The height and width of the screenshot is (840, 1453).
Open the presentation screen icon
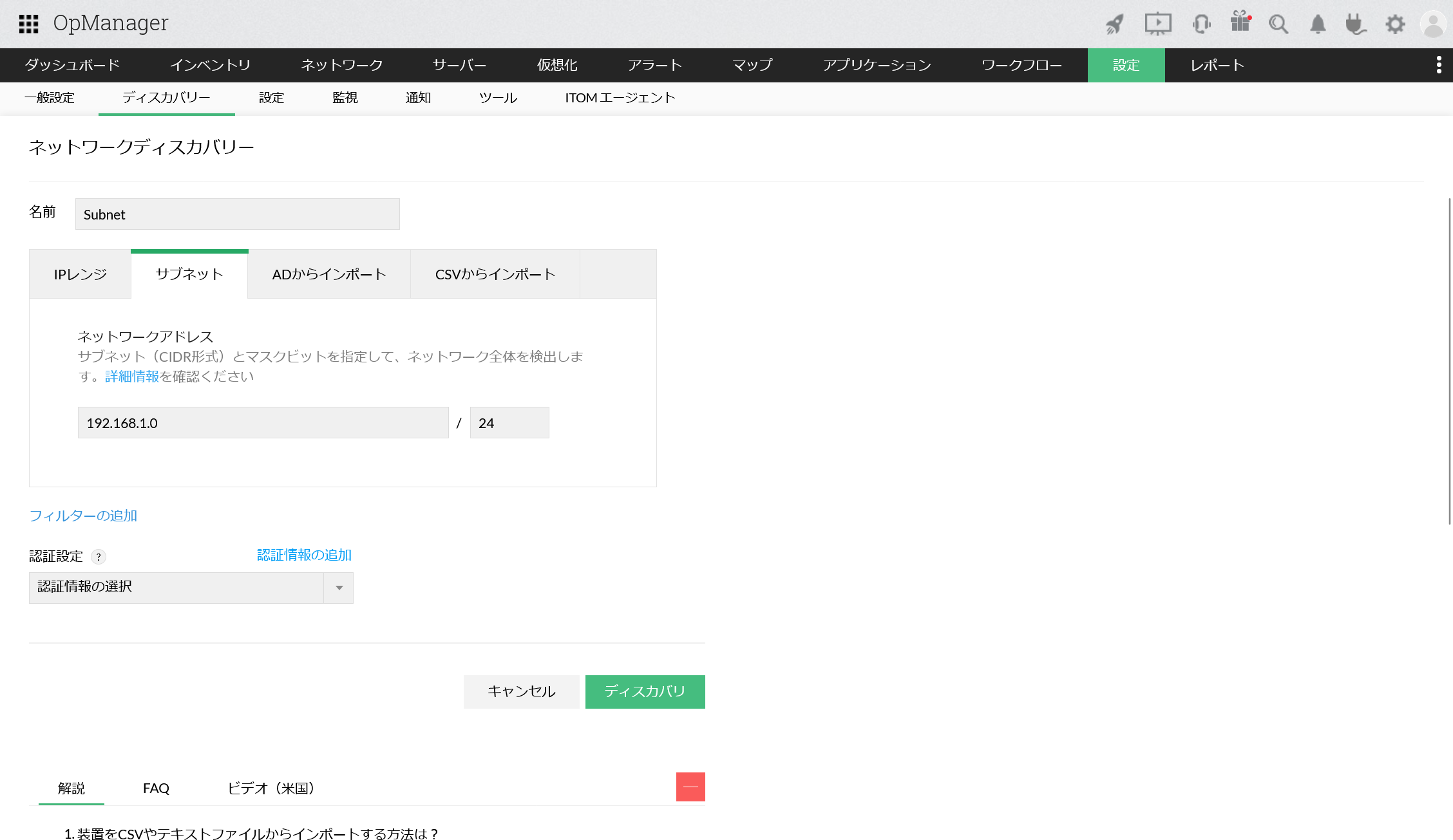(x=1157, y=24)
